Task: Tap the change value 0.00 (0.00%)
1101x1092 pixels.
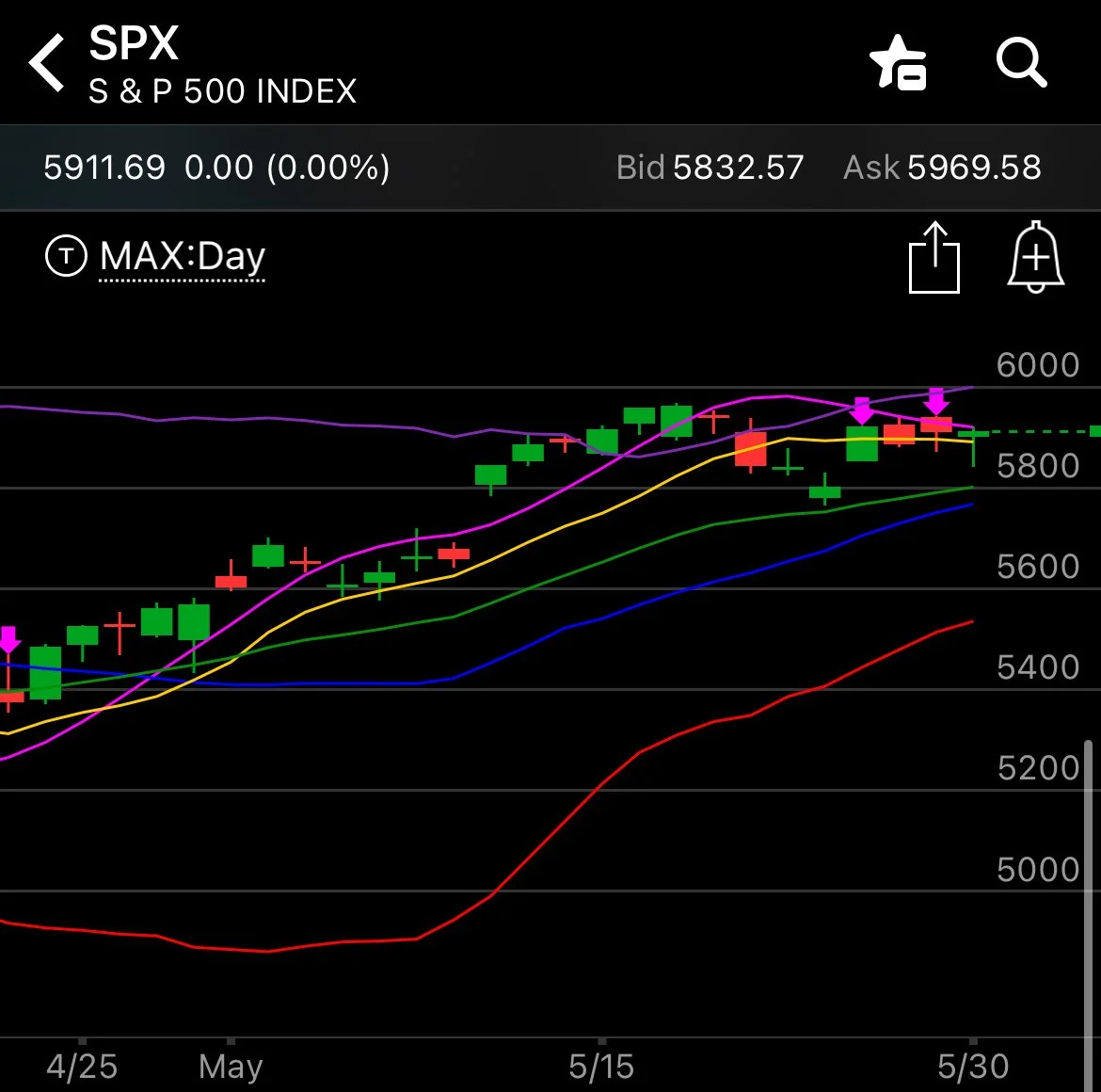Action: click(x=286, y=168)
